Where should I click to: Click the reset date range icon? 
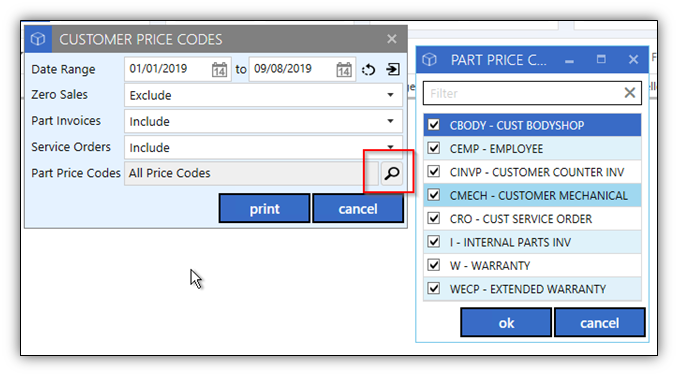(x=368, y=70)
